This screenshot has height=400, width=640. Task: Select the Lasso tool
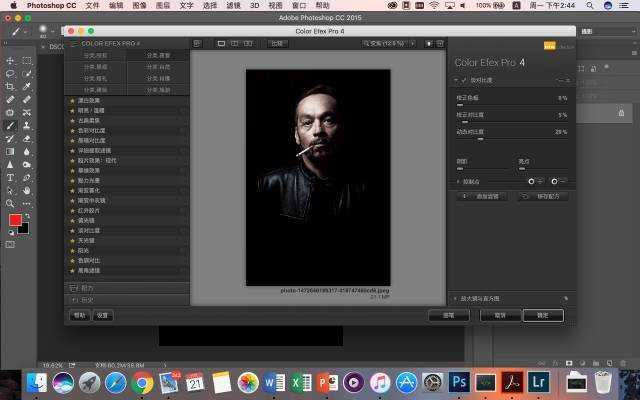click(x=10, y=74)
